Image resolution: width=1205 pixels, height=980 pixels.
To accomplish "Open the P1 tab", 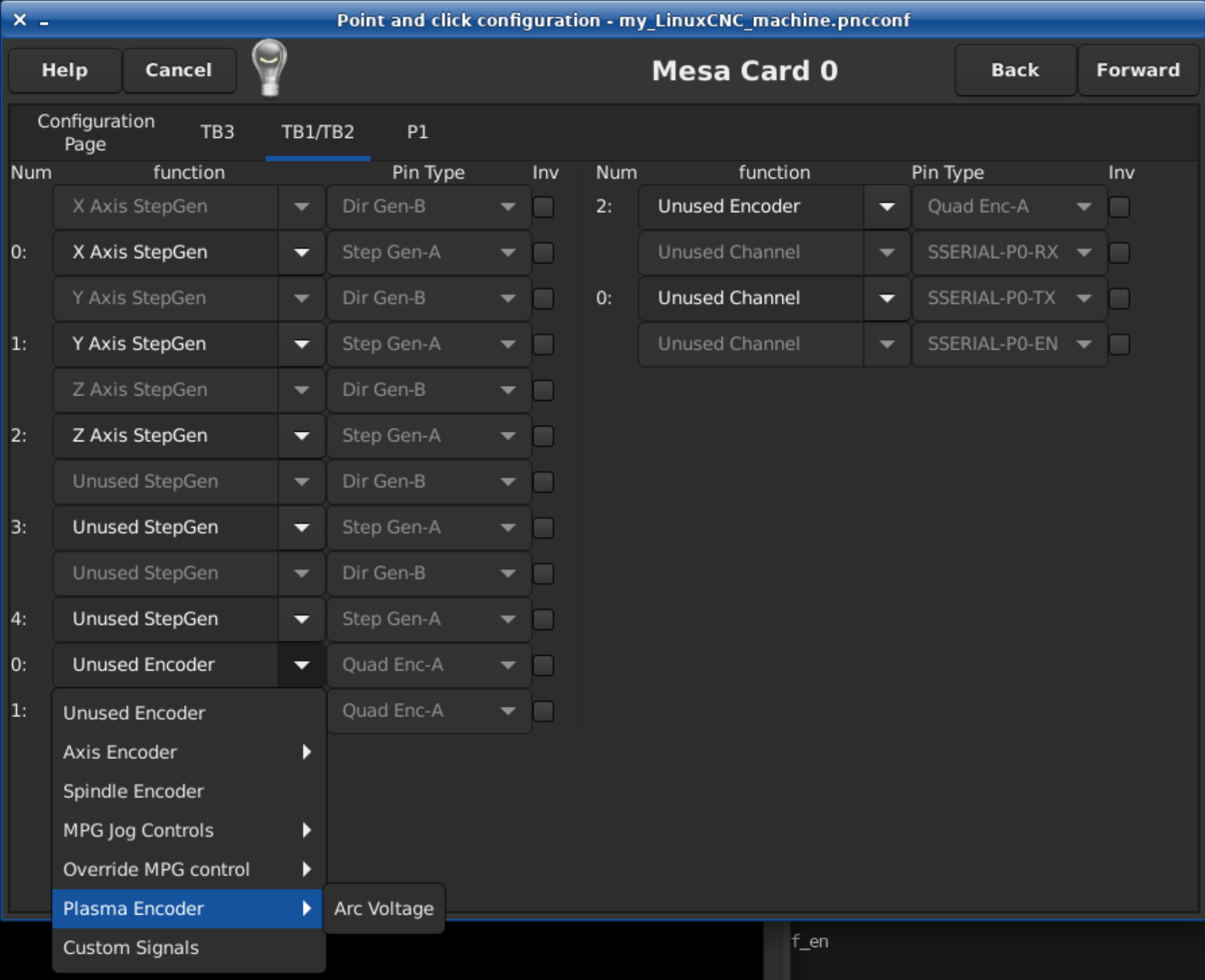I will pyautogui.click(x=417, y=132).
